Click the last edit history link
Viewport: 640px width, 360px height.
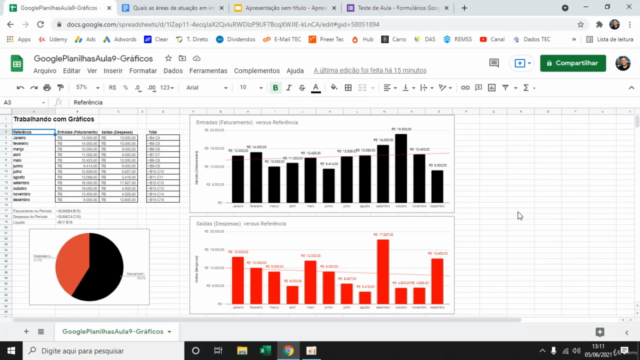coord(370,71)
